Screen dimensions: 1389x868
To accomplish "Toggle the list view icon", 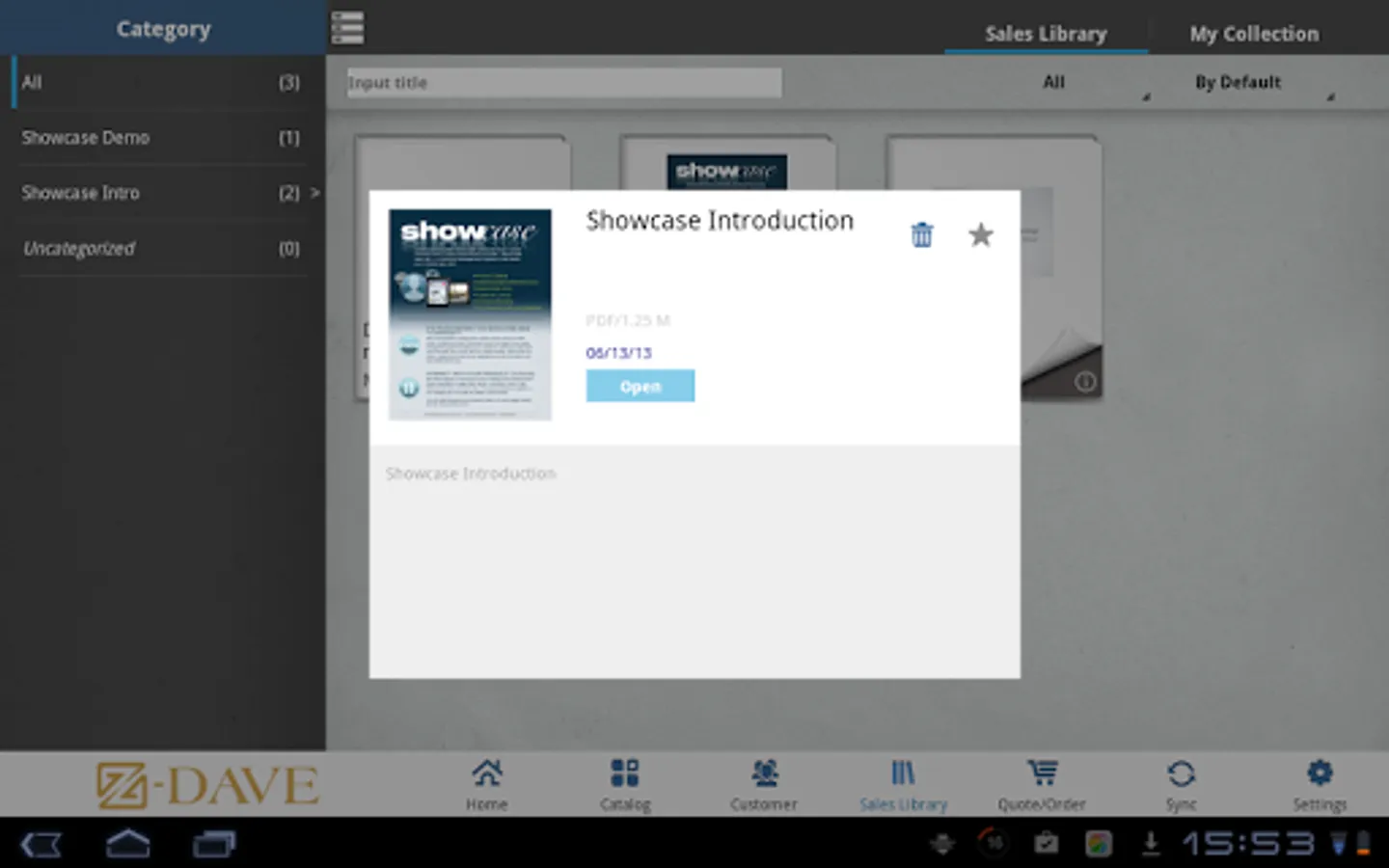I will (347, 28).
